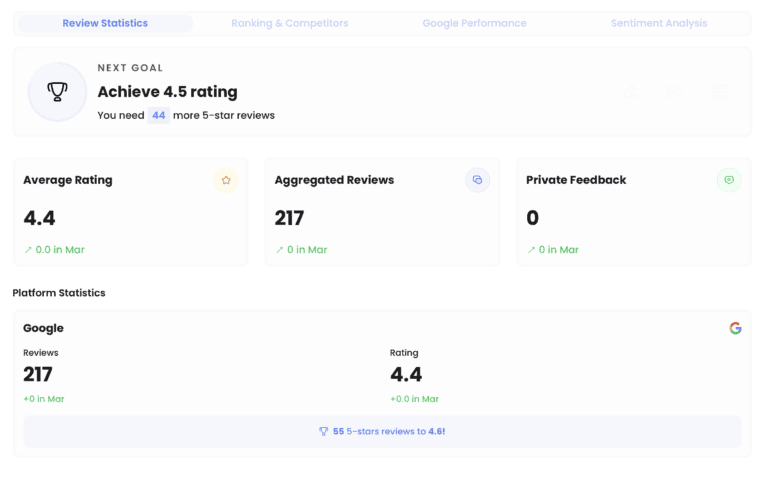Click the faded star settings icon in goal card

click(631, 92)
